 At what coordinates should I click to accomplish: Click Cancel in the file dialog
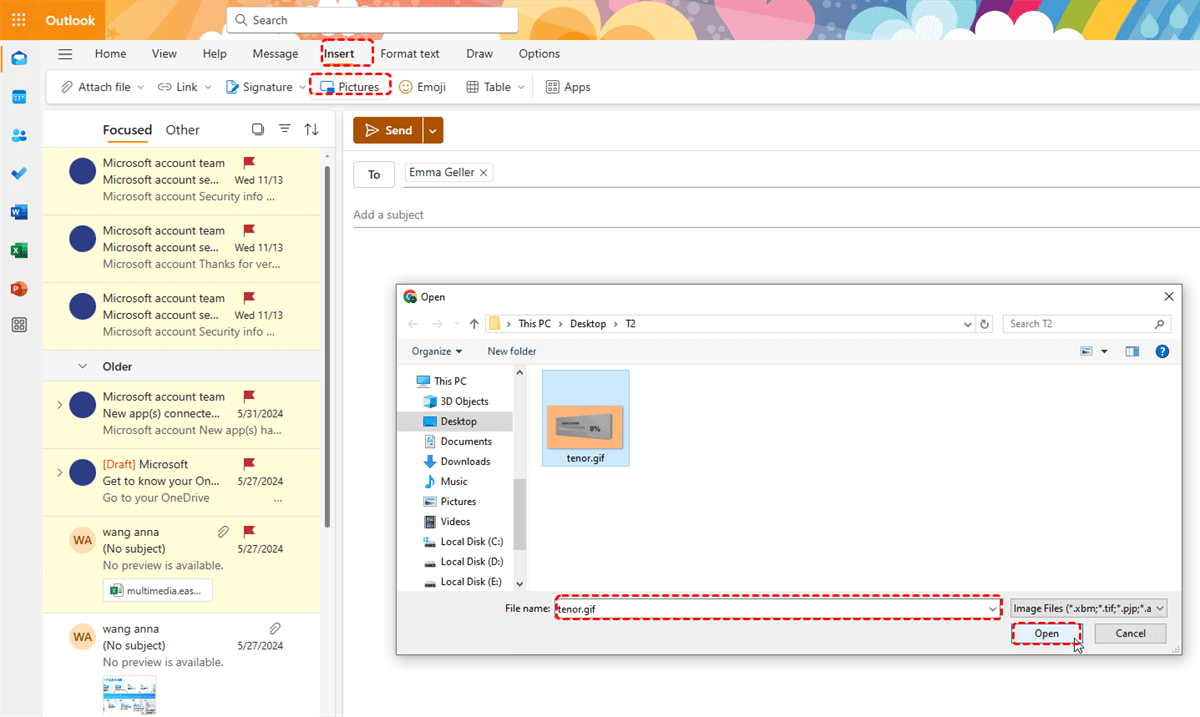click(1130, 633)
